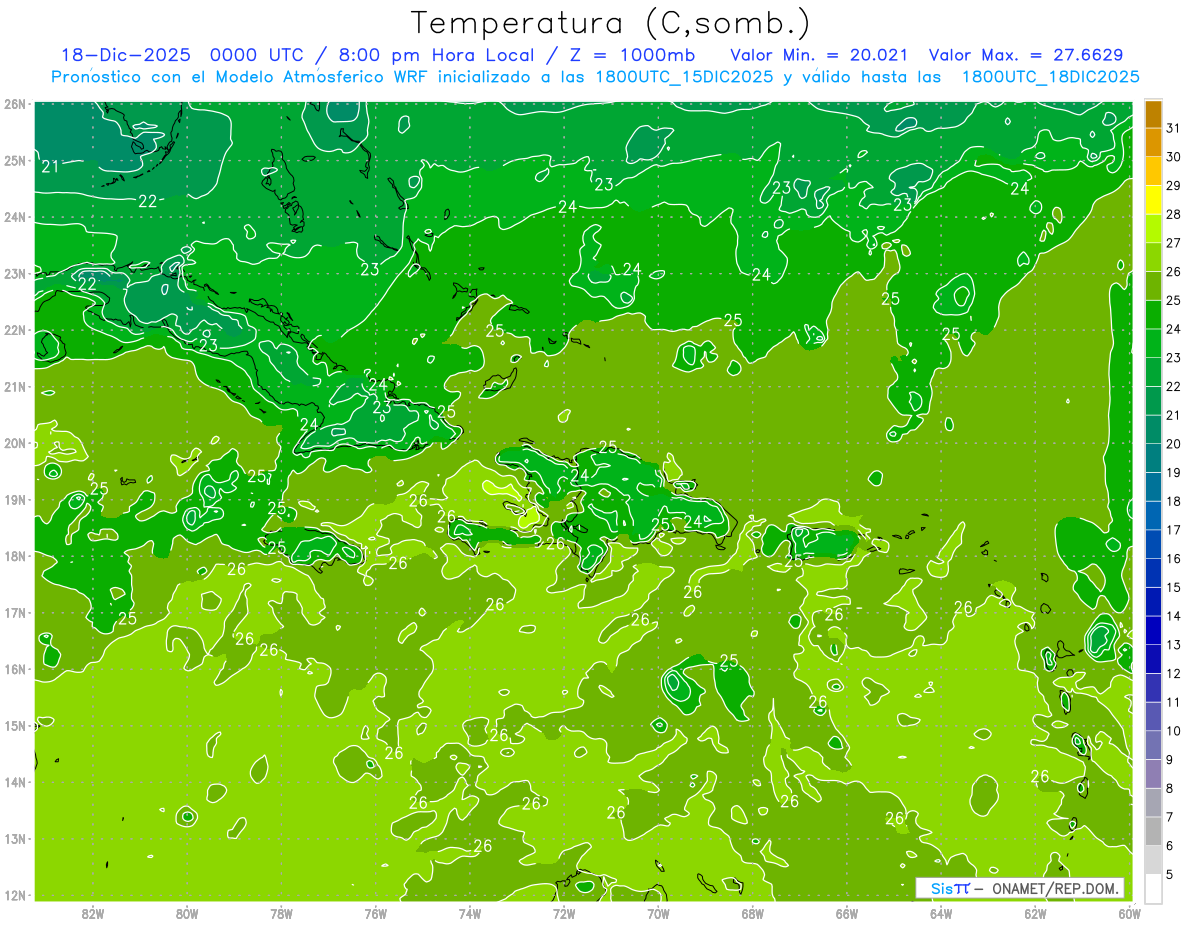Click the 60W longitude axis label

pos(1130,912)
